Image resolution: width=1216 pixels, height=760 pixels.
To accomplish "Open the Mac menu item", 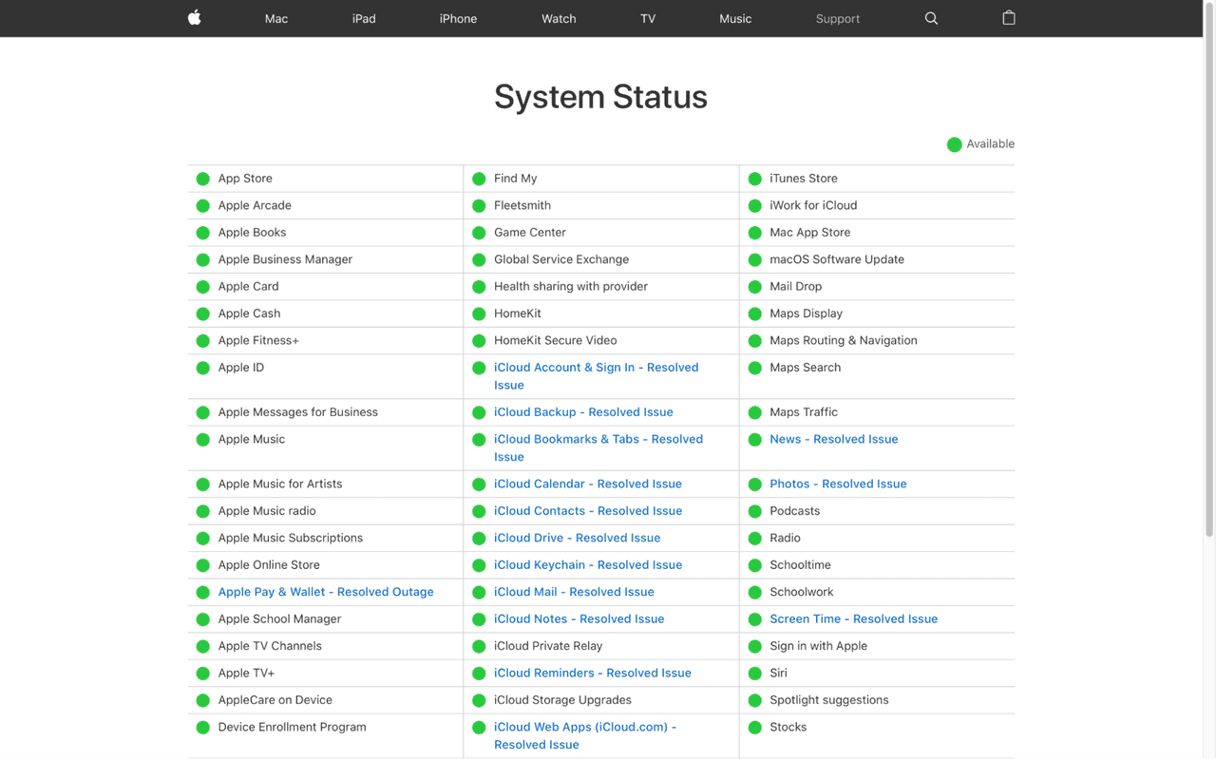I will tap(276, 19).
